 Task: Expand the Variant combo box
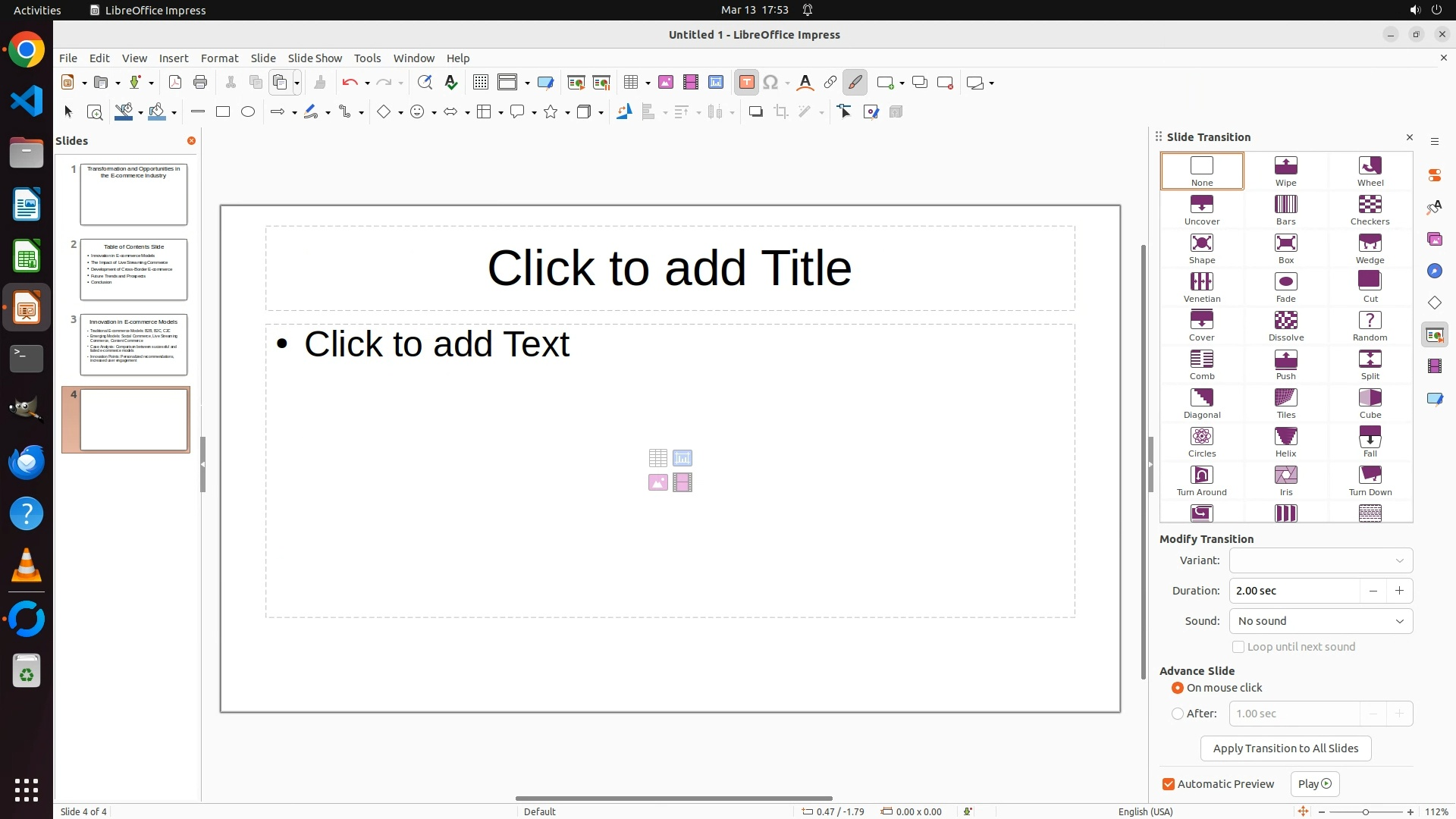pos(1320,560)
